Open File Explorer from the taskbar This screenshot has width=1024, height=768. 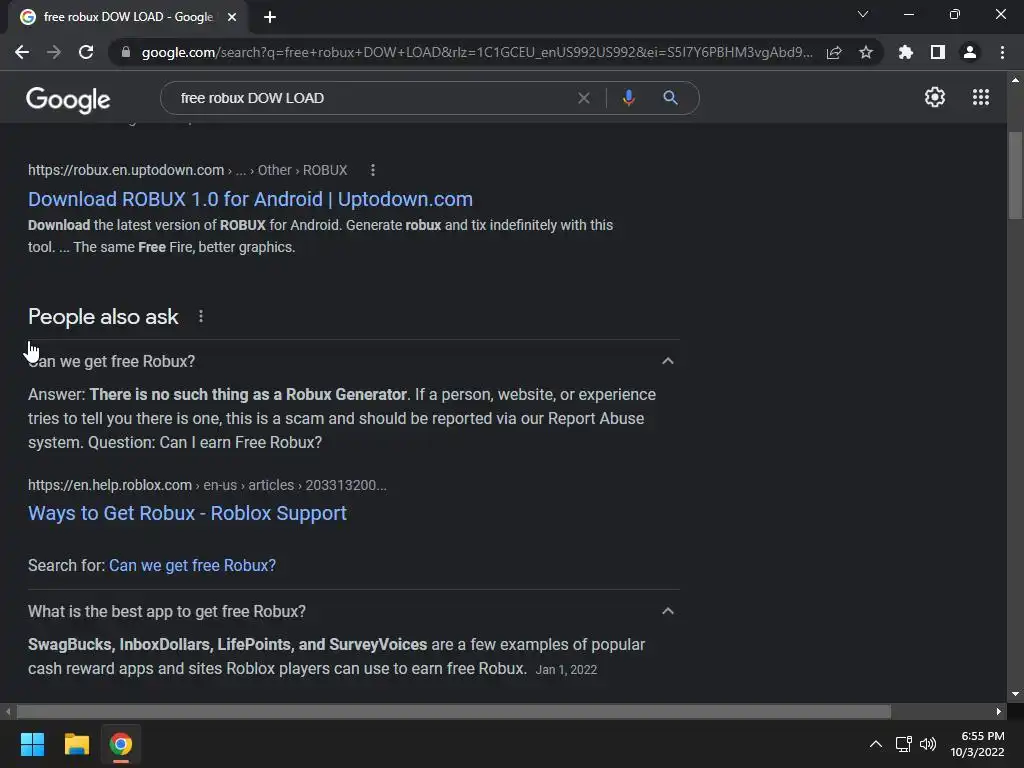(76, 744)
